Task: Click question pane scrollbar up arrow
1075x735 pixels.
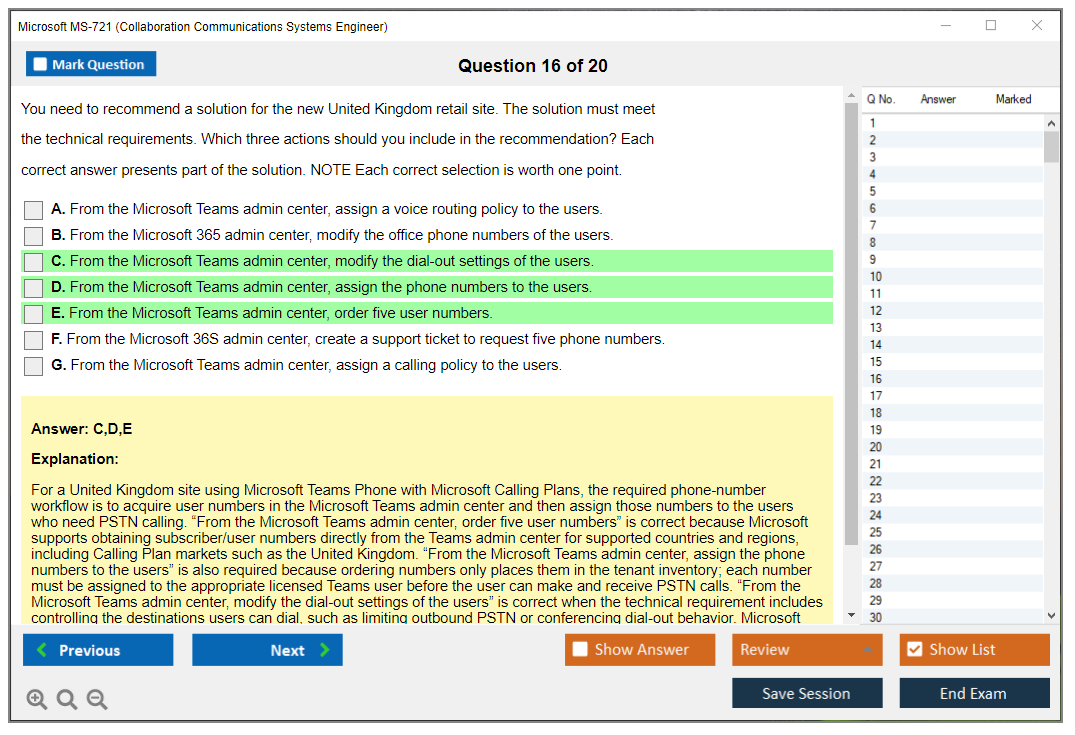Action: pos(851,95)
